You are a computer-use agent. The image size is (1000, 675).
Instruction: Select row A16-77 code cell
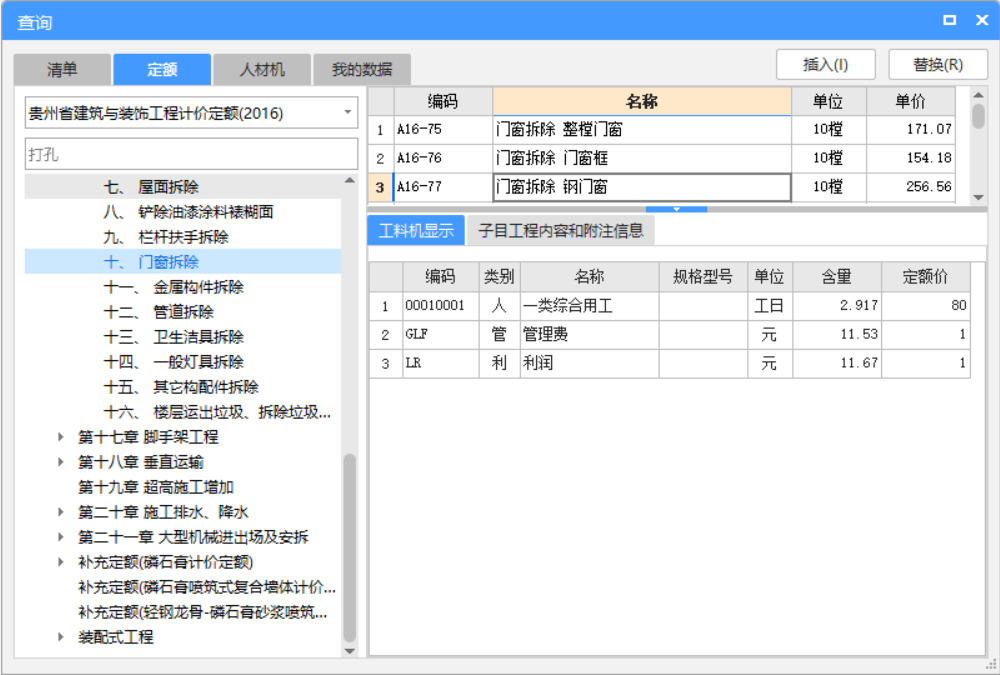click(x=443, y=187)
